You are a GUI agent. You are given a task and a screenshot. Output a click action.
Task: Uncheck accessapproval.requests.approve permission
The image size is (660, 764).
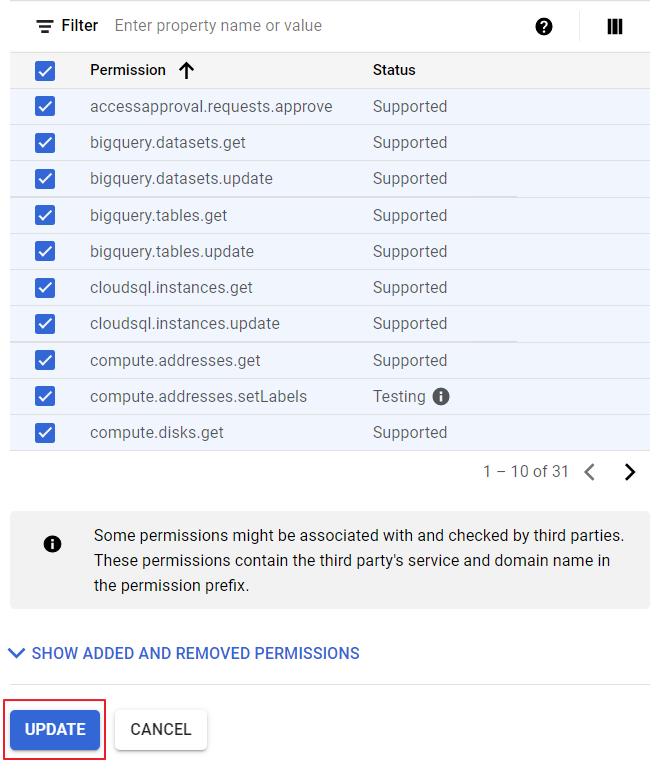point(45,107)
